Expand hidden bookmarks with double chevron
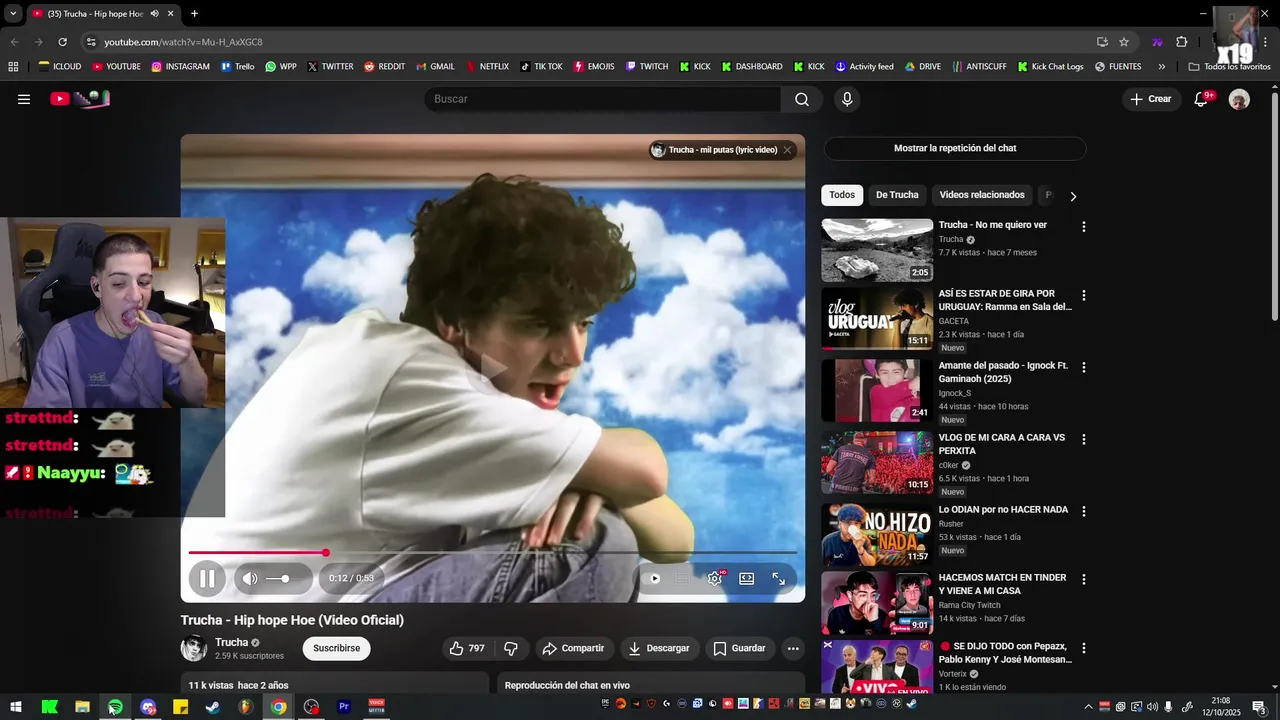The image size is (1280, 720). click(1161, 67)
